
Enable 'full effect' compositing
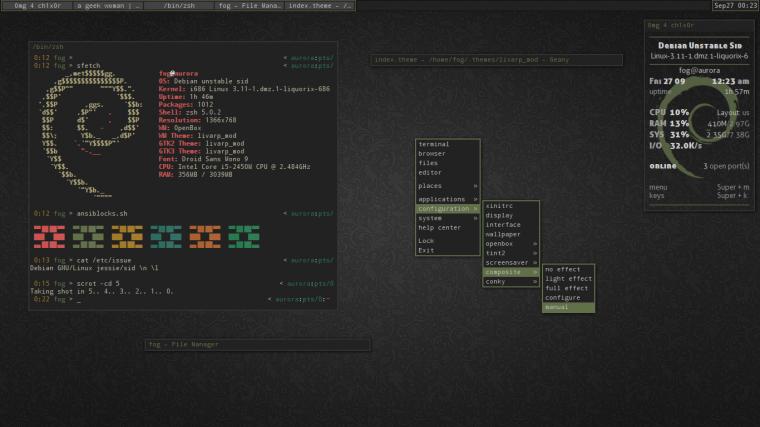coord(568,288)
